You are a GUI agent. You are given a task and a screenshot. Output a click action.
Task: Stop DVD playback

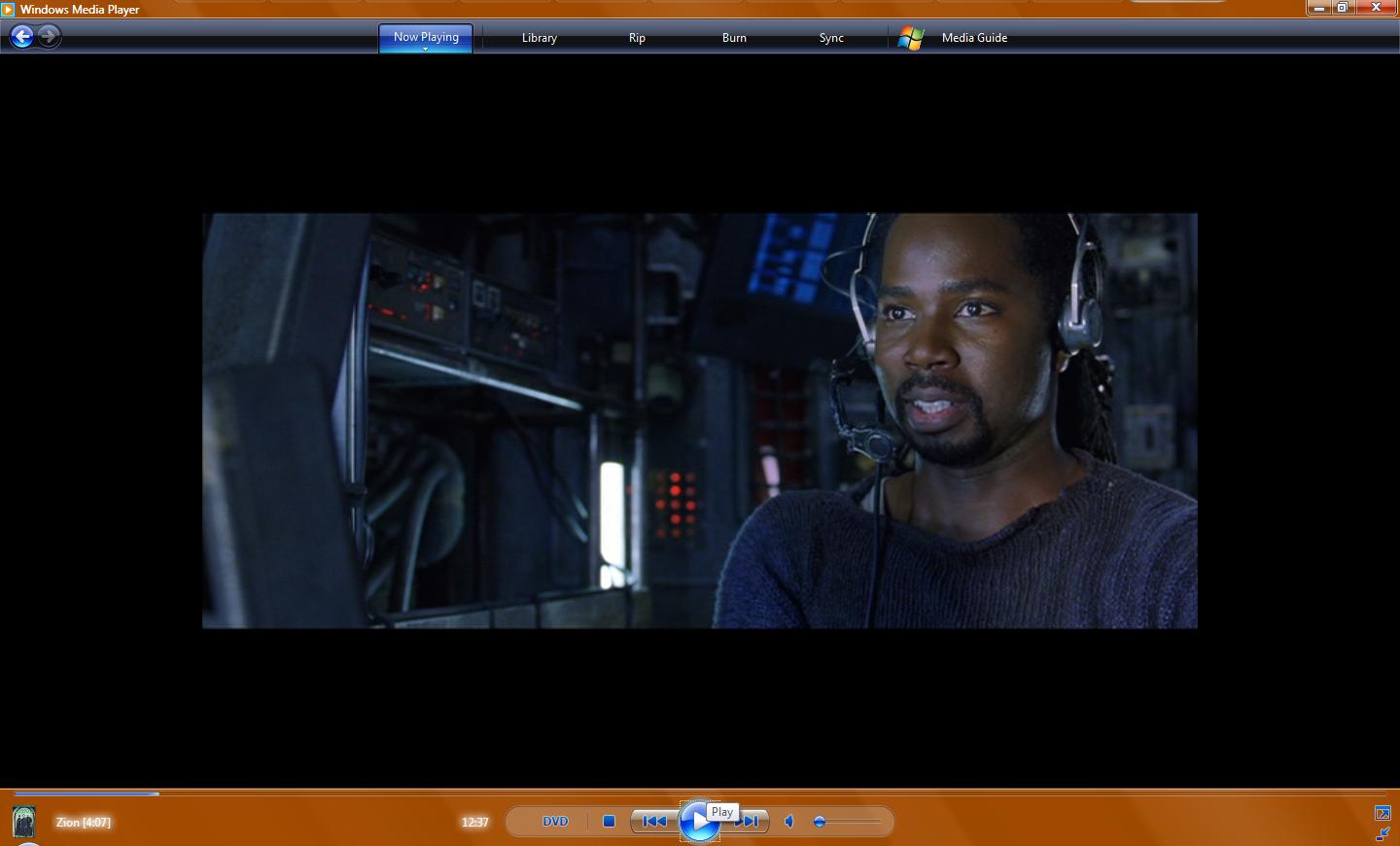[x=610, y=822]
